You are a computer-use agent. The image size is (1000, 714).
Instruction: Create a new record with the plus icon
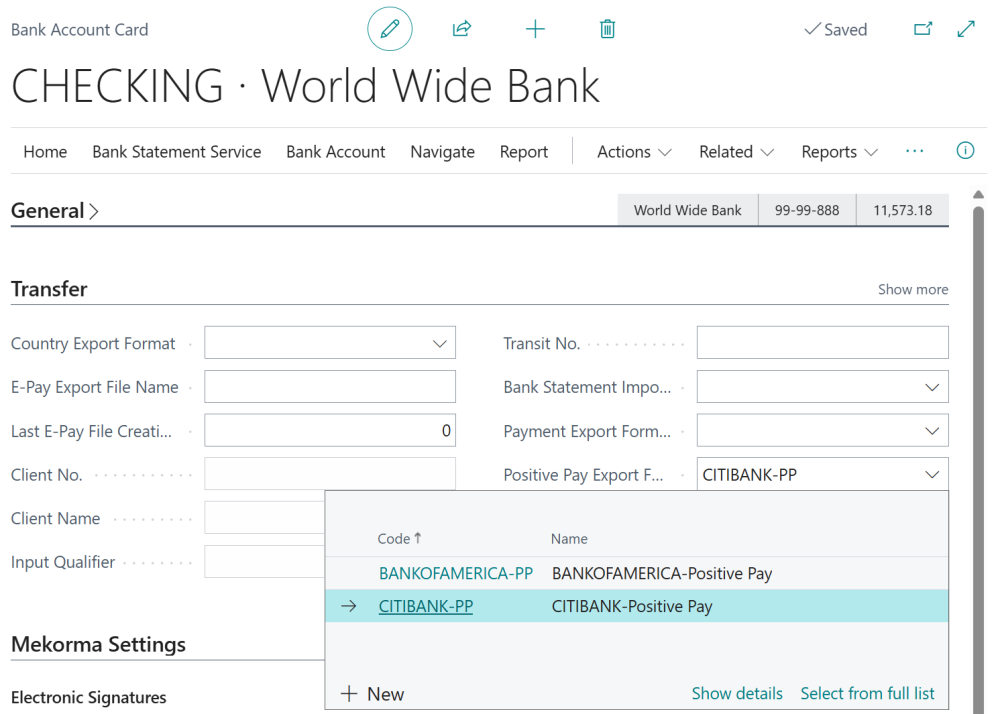point(535,29)
